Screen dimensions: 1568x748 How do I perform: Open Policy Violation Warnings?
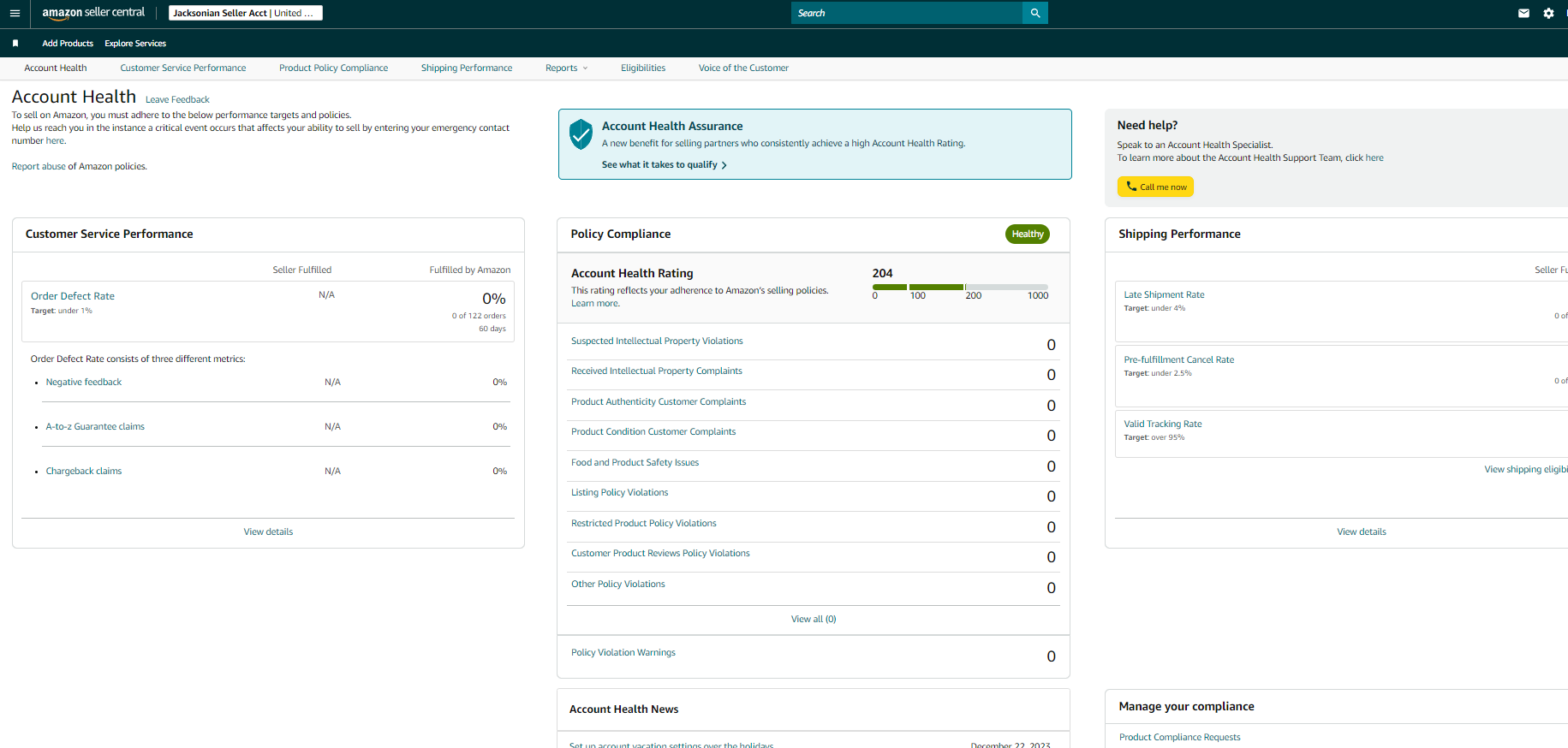(623, 652)
